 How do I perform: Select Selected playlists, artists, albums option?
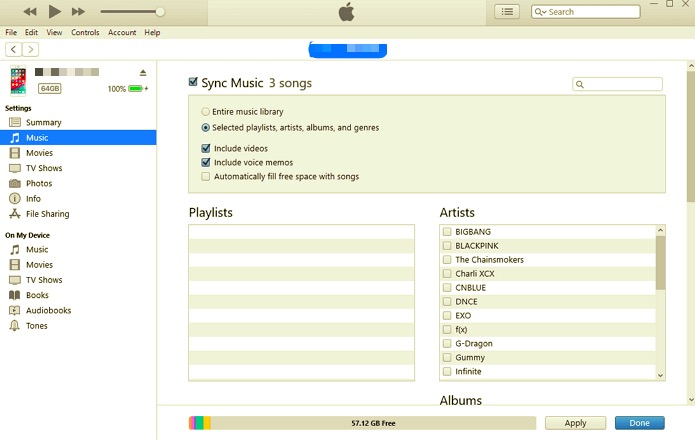tap(205, 128)
